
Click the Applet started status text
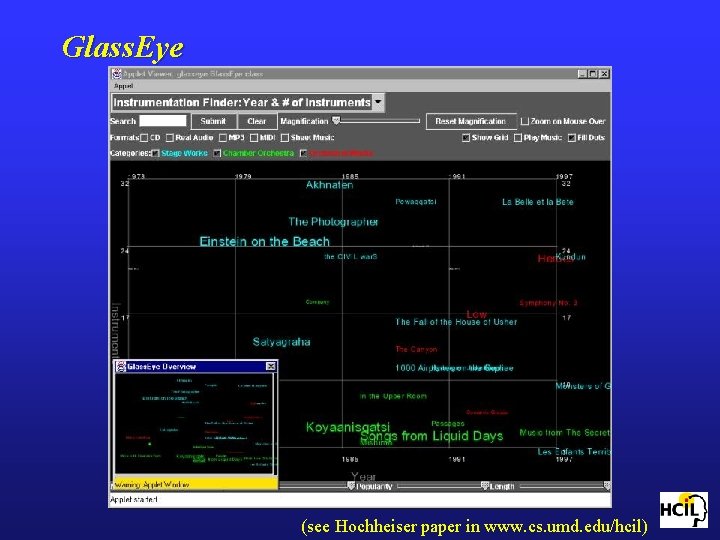tap(134, 500)
